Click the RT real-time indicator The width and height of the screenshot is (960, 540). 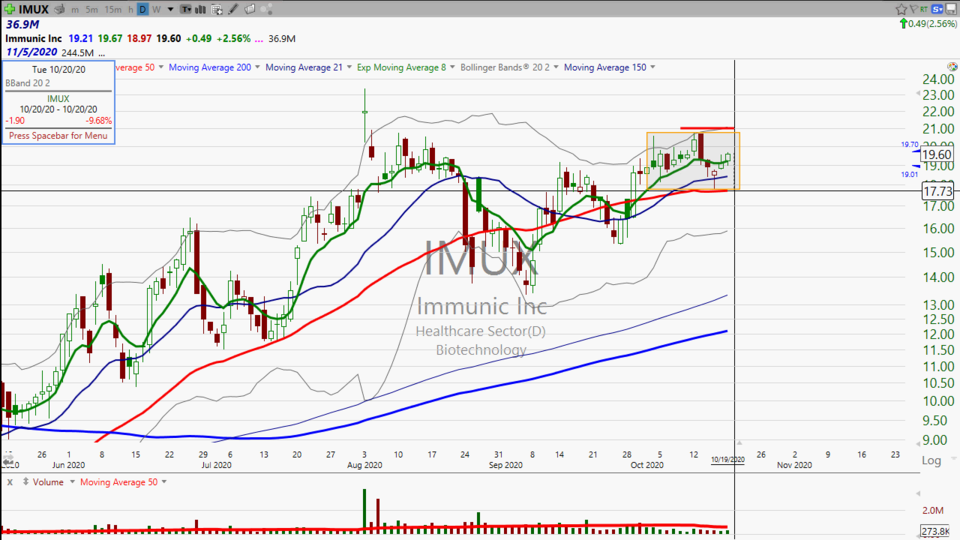click(923, 9)
